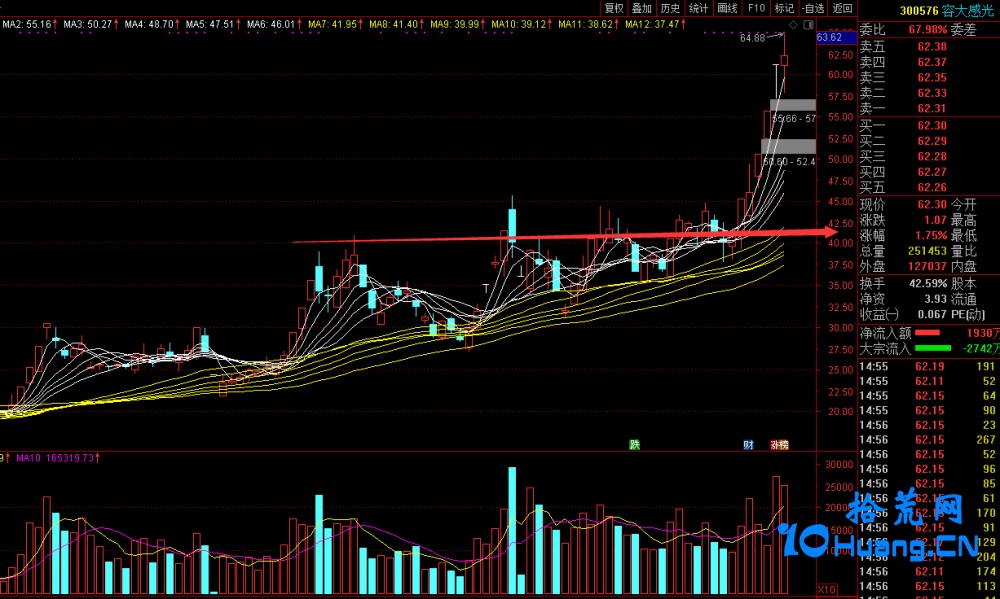Select the 叠加 overlay button

click(642, 8)
